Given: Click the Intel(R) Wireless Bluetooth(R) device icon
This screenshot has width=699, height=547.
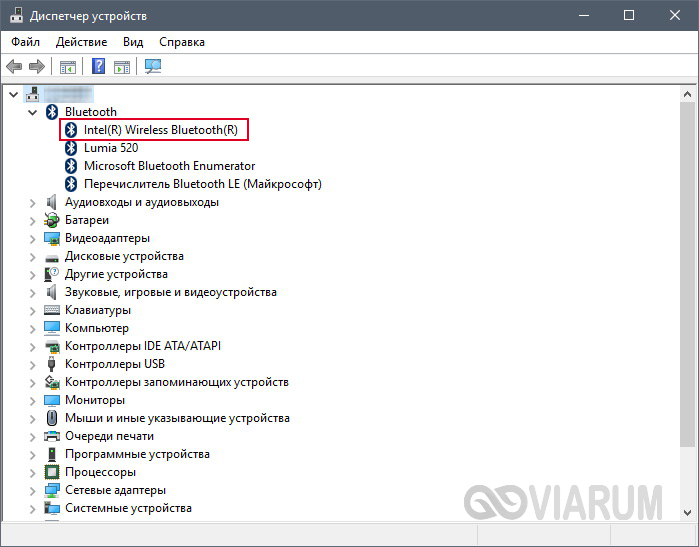Looking at the screenshot, I should [71, 130].
